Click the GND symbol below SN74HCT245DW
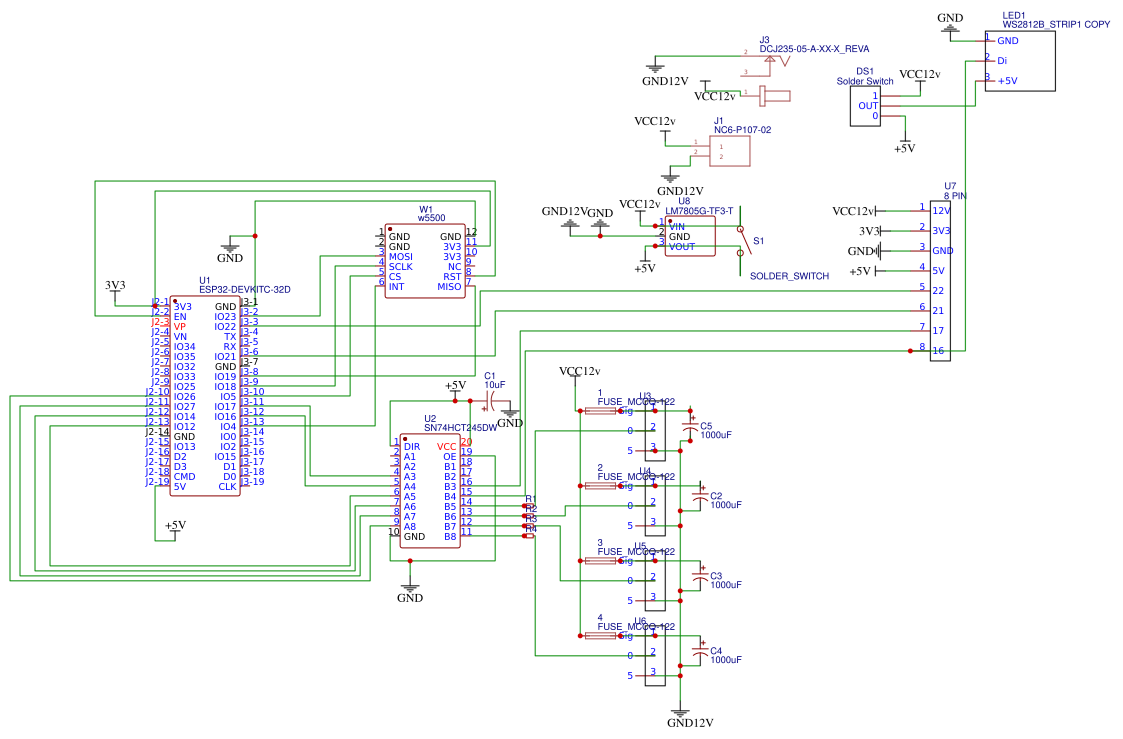The height and width of the screenshot is (739, 1123). tap(409, 592)
